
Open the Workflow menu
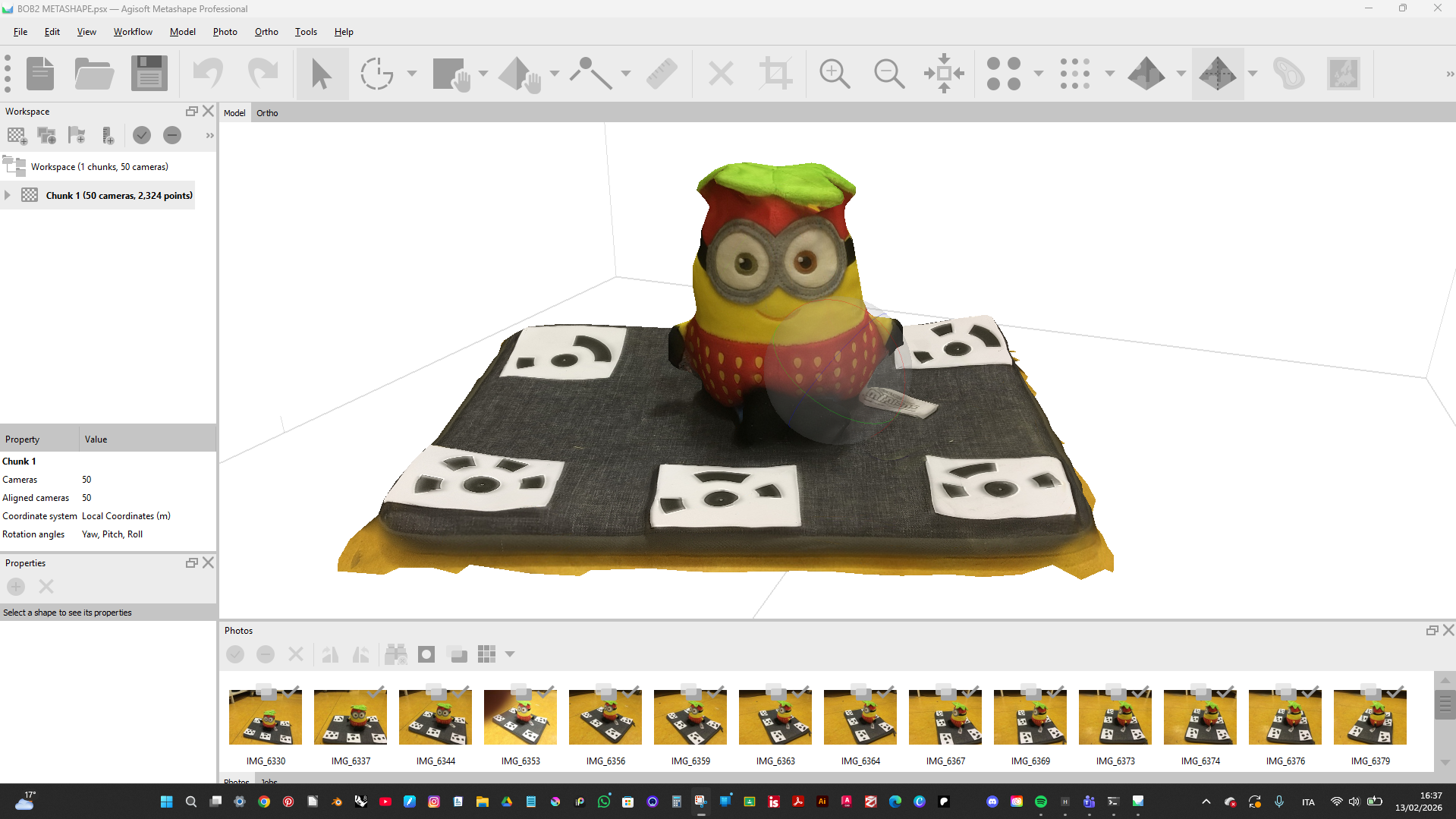pos(133,32)
